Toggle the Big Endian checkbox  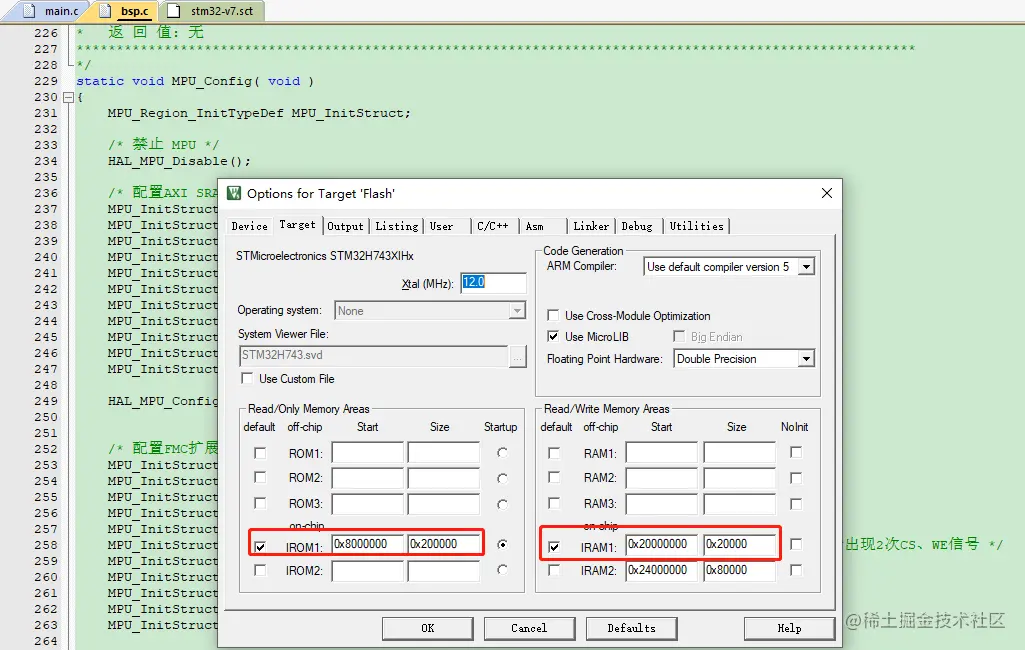click(679, 337)
